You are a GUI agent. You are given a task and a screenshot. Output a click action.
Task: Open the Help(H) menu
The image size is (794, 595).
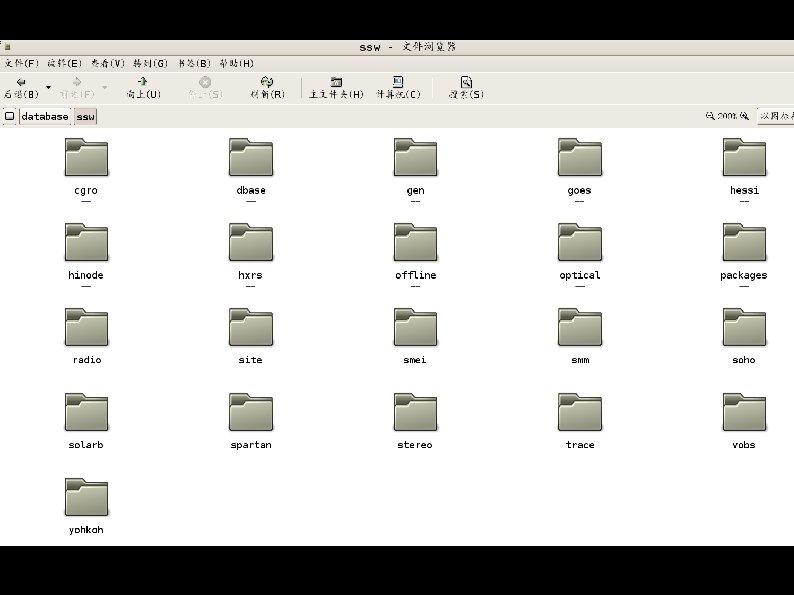pos(236,63)
